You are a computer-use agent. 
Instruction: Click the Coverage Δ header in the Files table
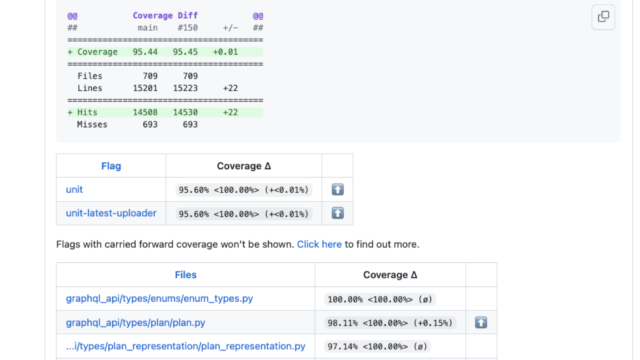point(390,275)
